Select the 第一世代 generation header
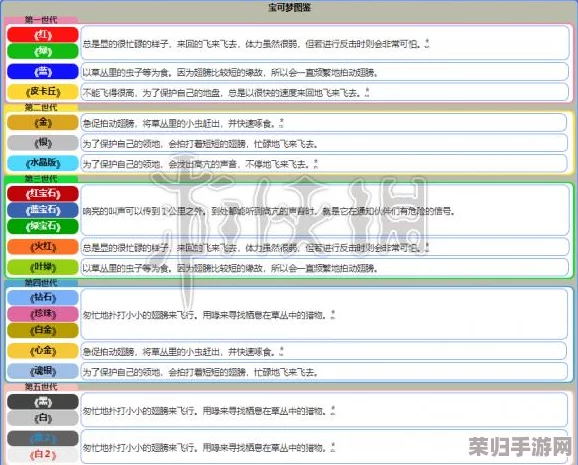Image resolution: width=578 pixels, height=465 pixels. coord(41,20)
